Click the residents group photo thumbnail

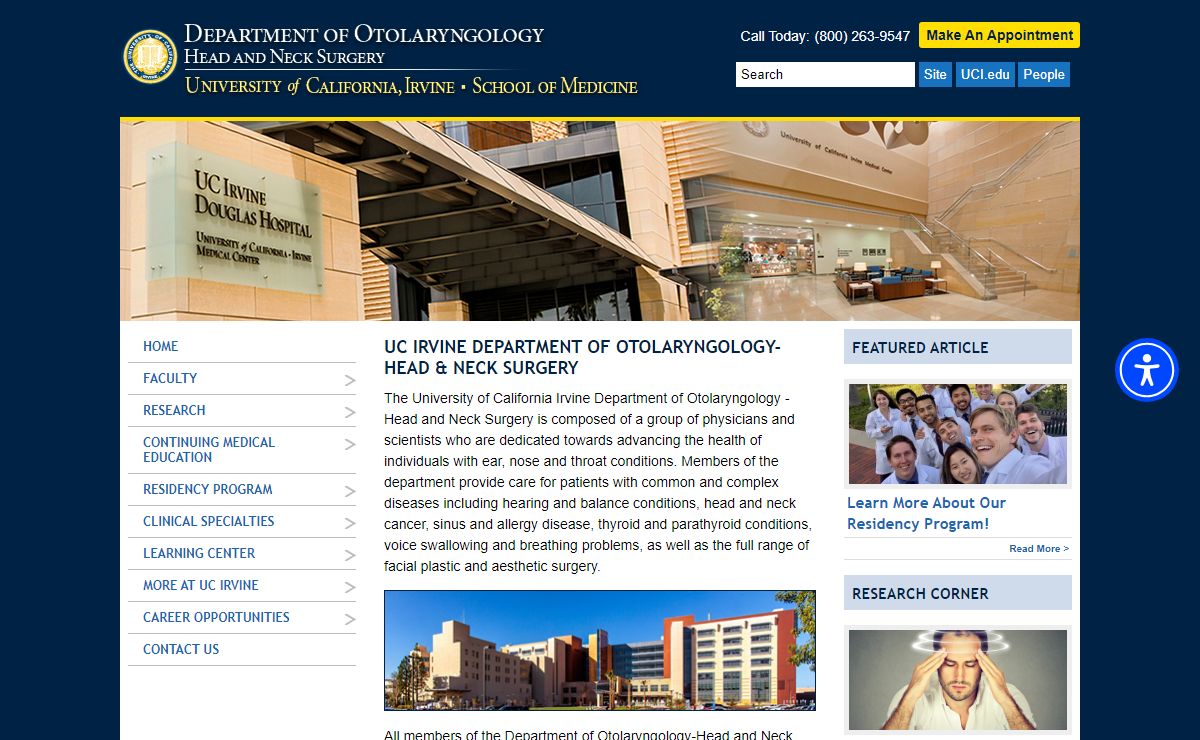958,434
